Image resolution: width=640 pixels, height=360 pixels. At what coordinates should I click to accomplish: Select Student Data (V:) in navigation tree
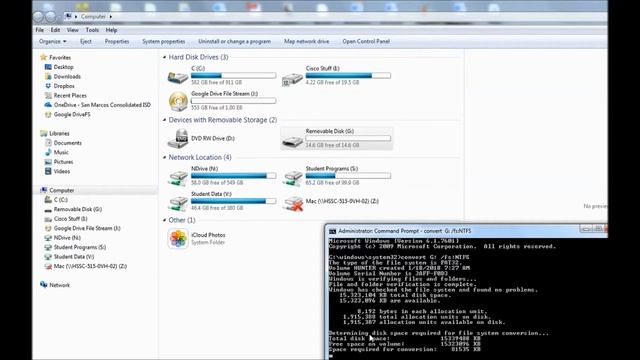coord(74,257)
